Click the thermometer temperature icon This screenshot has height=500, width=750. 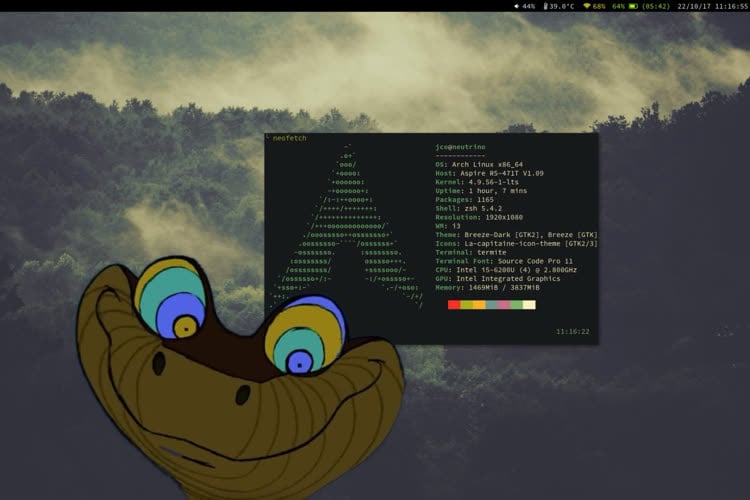coord(546,6)
